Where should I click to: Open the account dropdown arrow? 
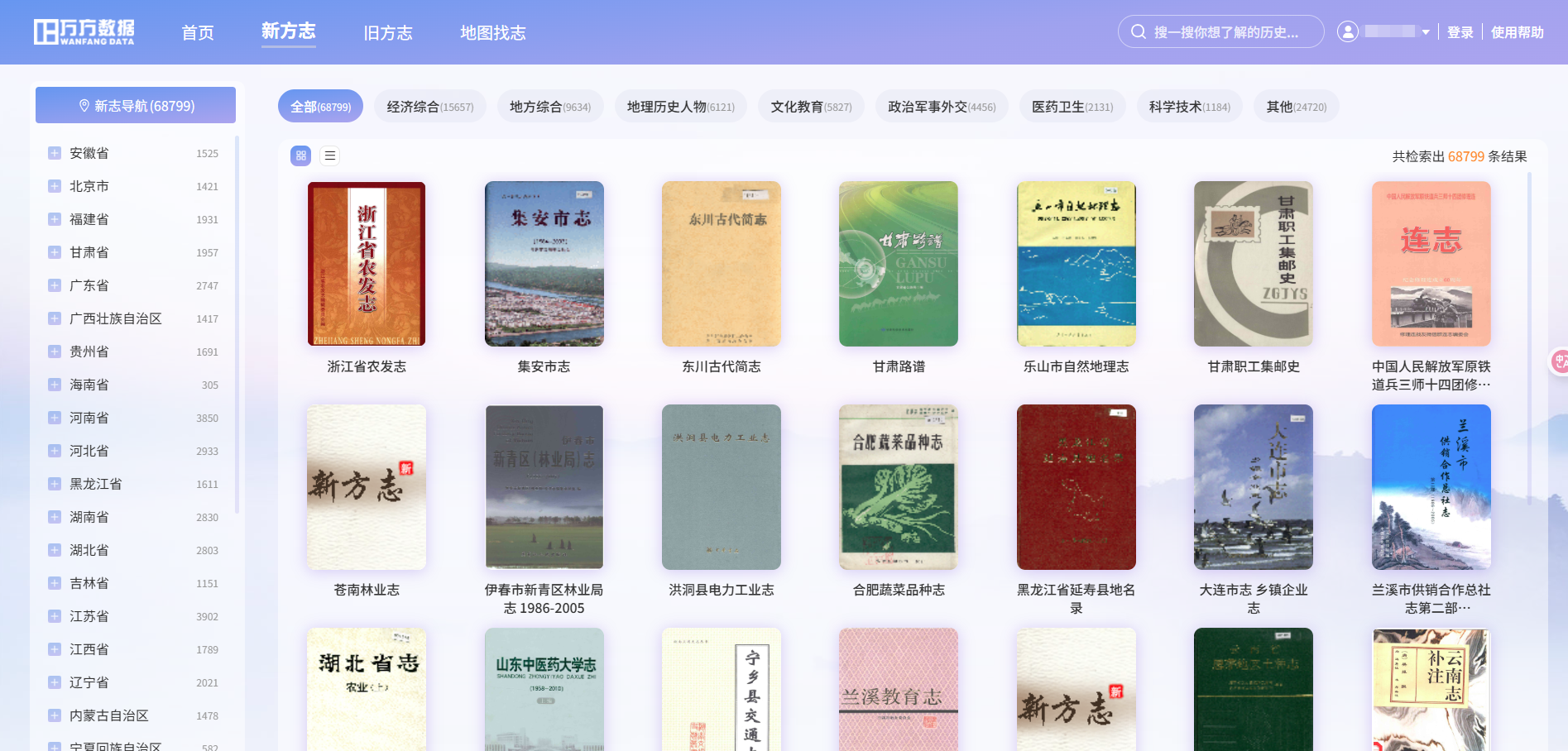[x=1426, y=33]
